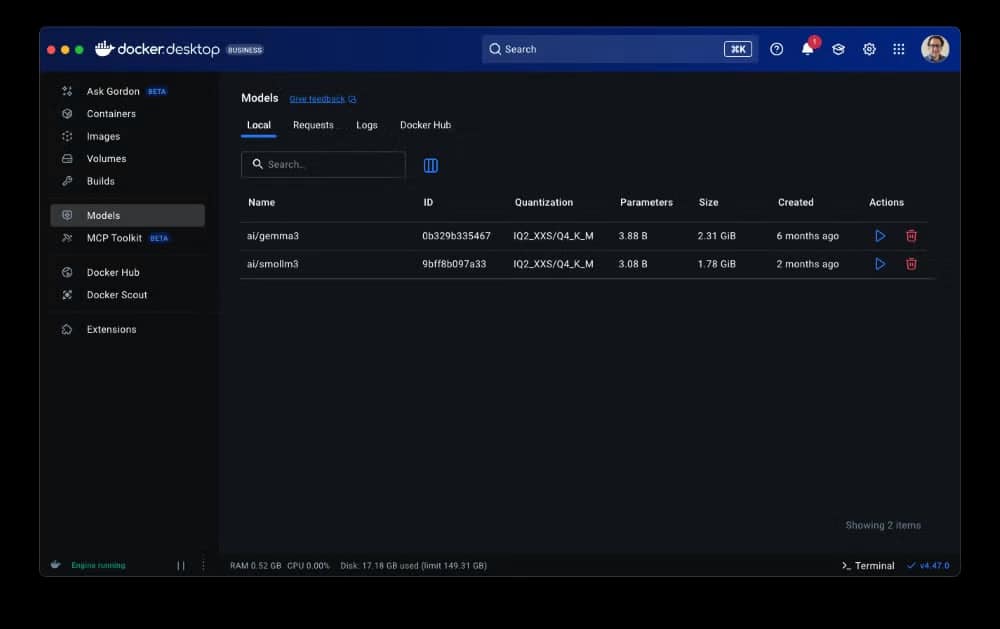Open the apps grid menu
The height and width of the screenshot is (629, 1000).
(x=899, y=49)
